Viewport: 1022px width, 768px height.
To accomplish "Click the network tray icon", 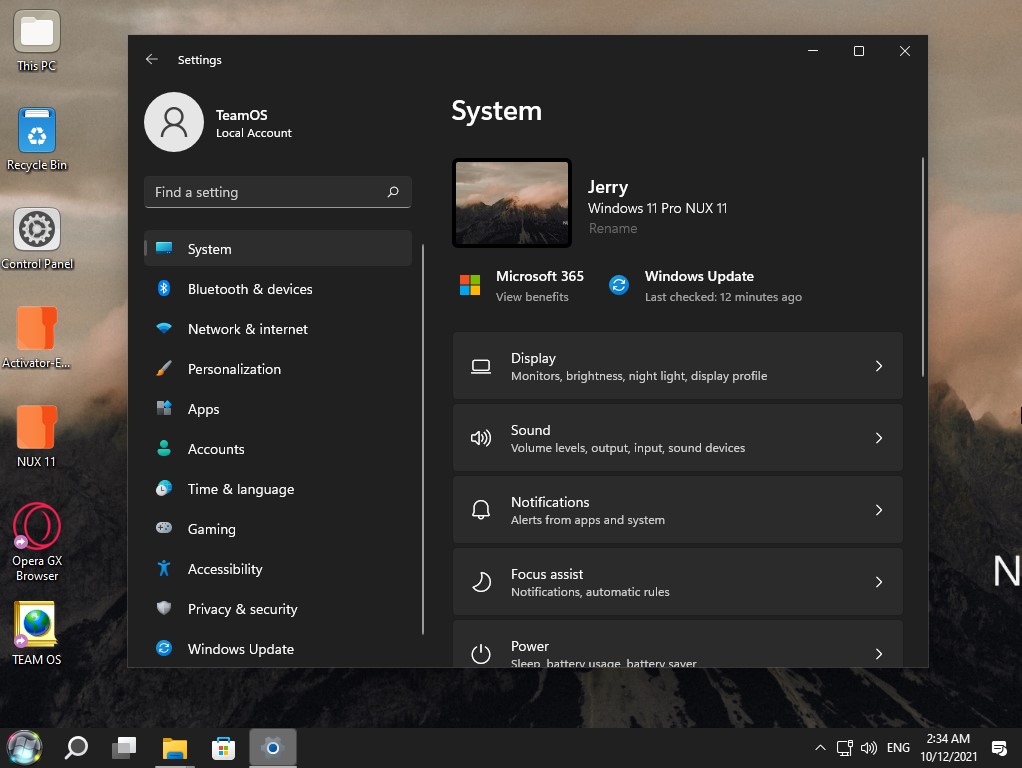I will (845, 748).
